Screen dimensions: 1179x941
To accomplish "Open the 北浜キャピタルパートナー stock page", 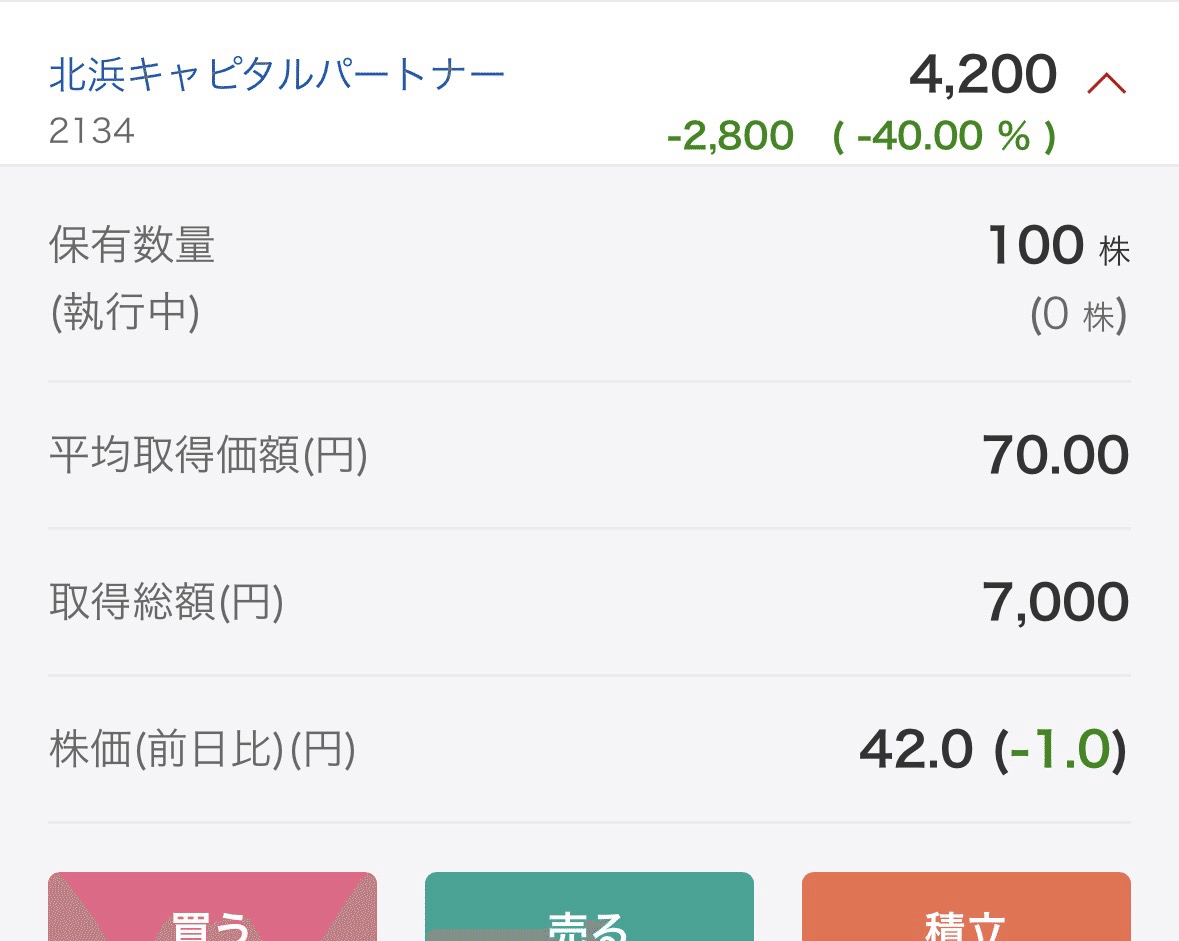I will point(277,75).
